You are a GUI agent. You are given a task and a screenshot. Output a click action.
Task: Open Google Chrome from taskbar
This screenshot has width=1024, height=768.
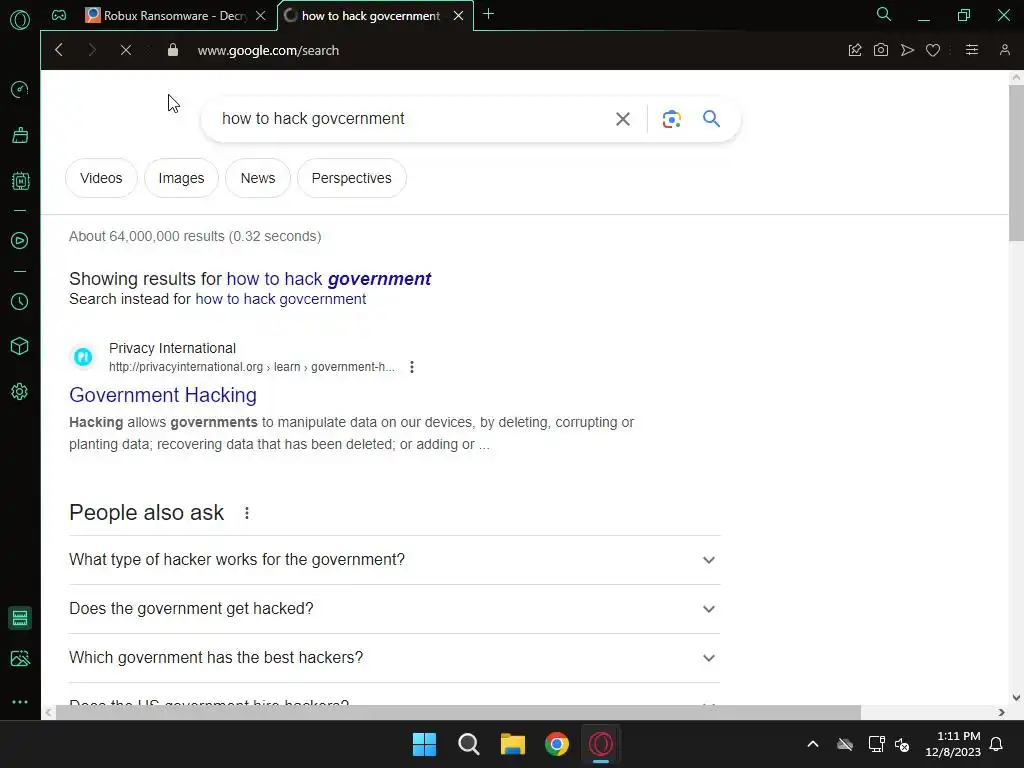pyautogui.click(x=557, y=744)
